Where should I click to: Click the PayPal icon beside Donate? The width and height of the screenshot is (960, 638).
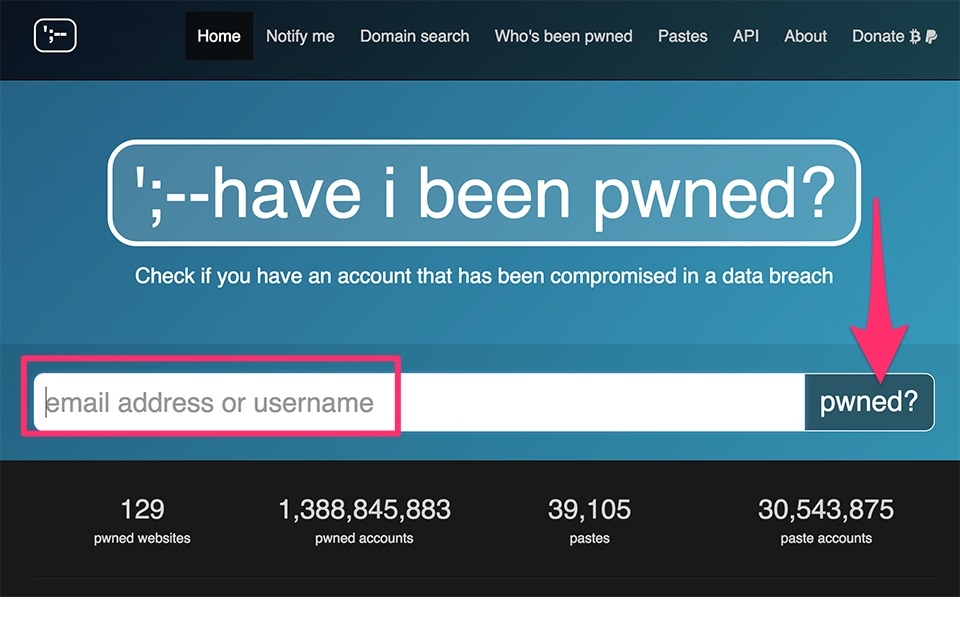coord(931,36)
